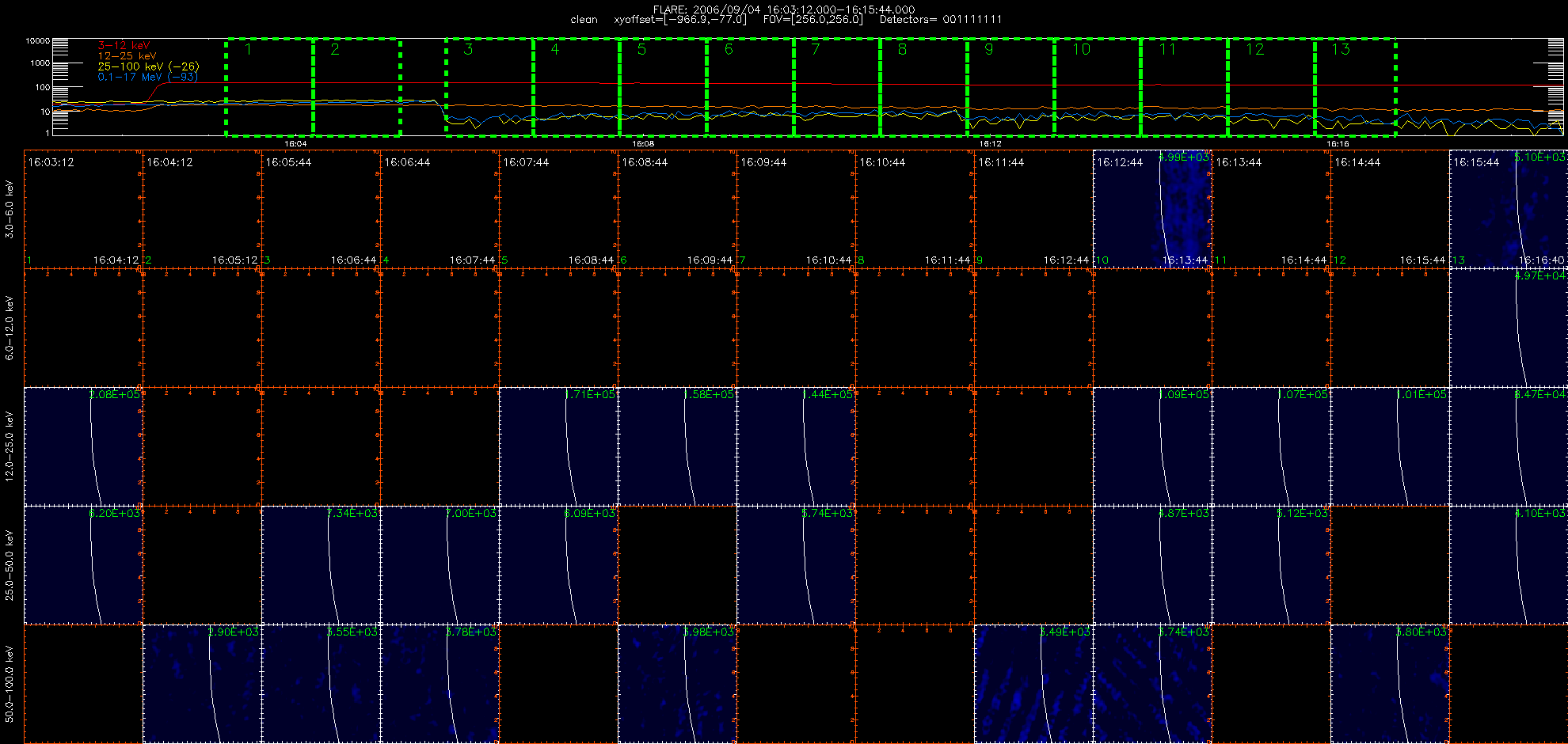The image size is (1568, 744).
Task: Click the FLARE 2006/09/04 title text
Action: point(784,9)
